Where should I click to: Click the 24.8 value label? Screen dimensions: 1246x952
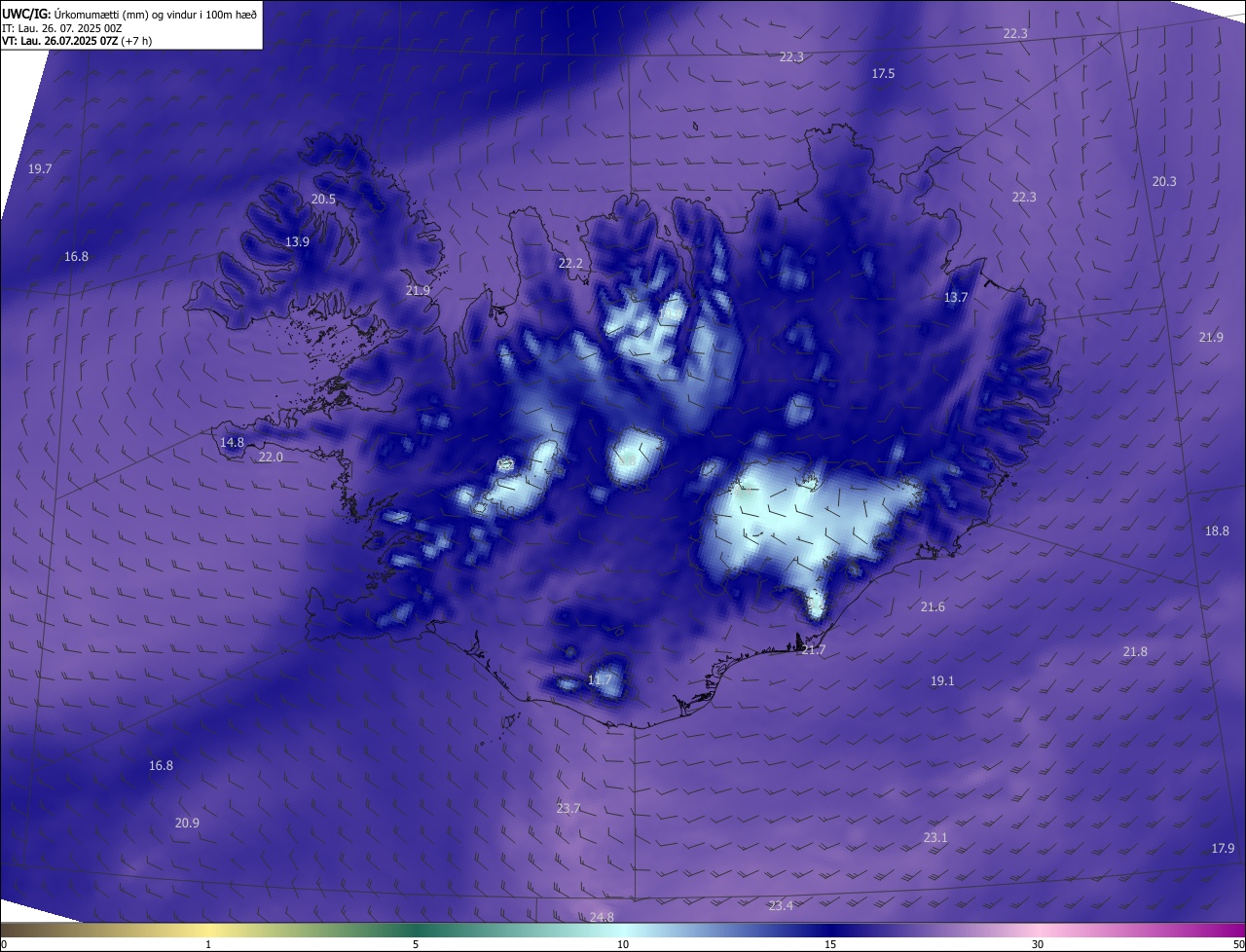[x=602, y=917]
